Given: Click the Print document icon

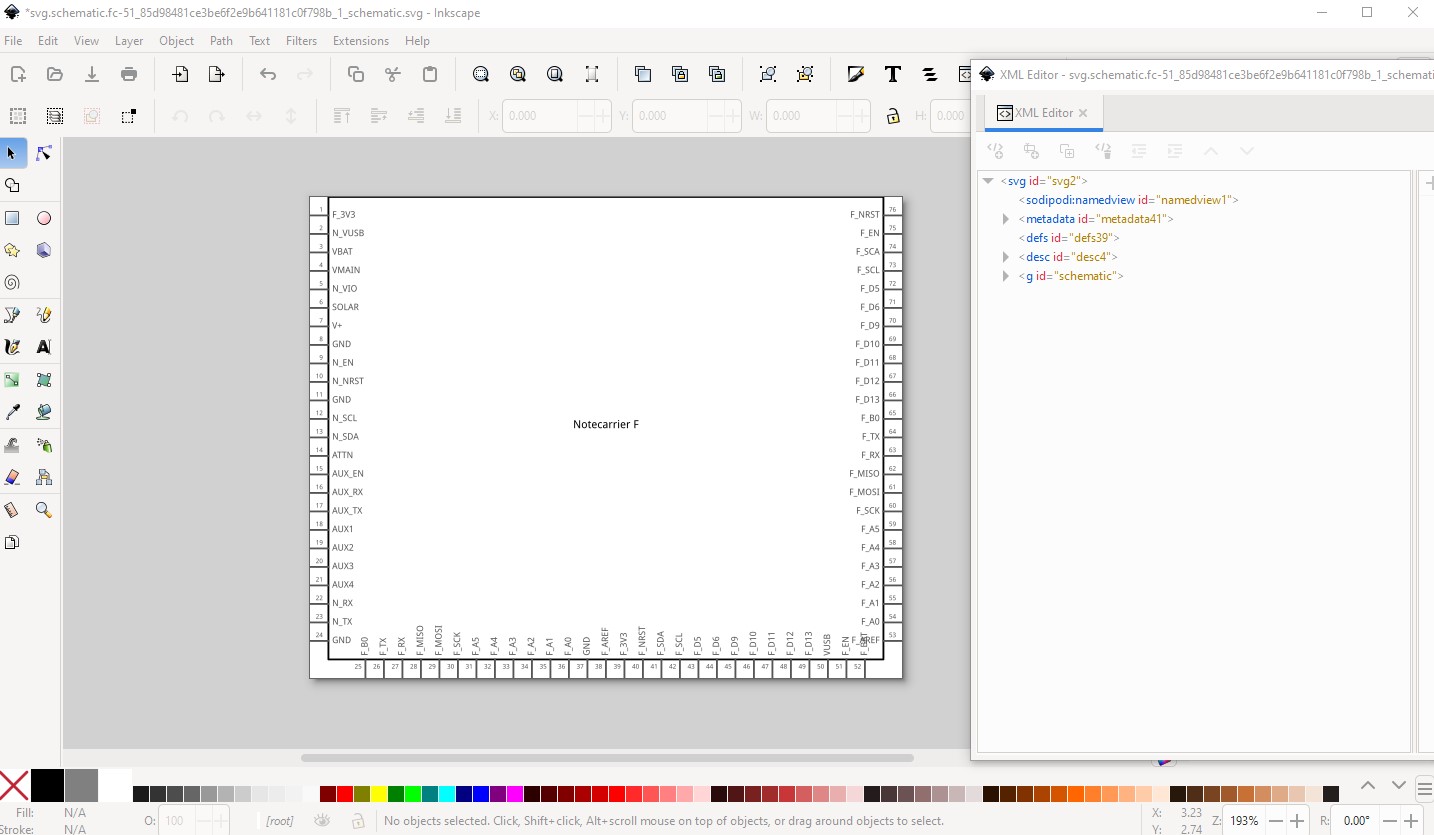Looking at the screenshot, I should tap(129, 74).
